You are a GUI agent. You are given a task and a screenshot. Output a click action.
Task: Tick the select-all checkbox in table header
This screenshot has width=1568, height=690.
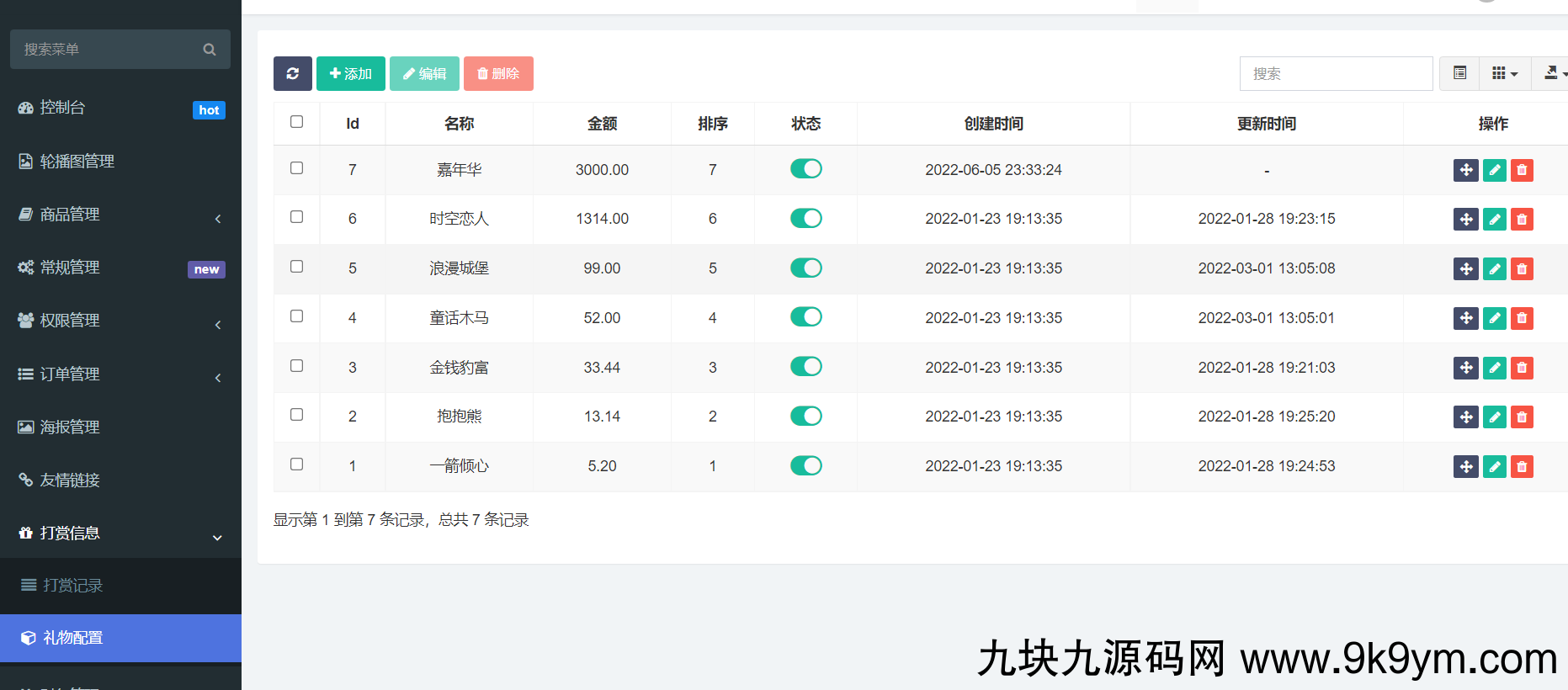pos(296,122)
